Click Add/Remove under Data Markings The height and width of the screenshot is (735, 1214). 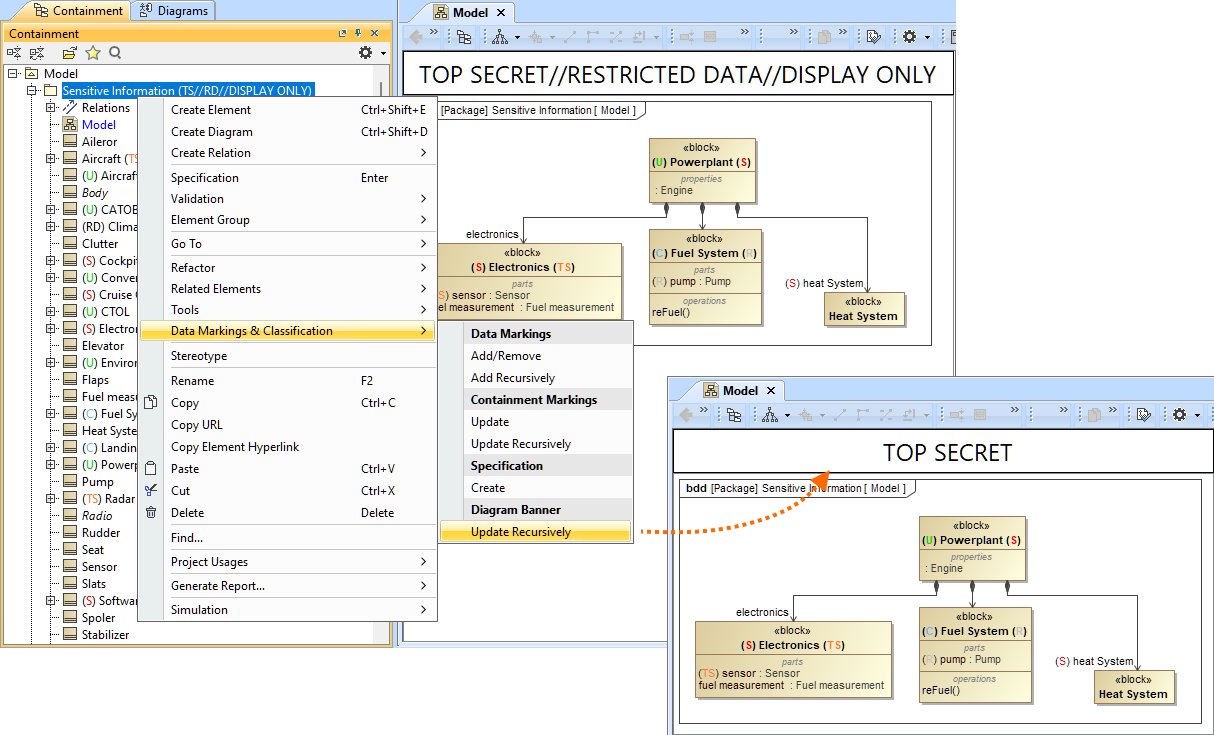pos(536,356)
